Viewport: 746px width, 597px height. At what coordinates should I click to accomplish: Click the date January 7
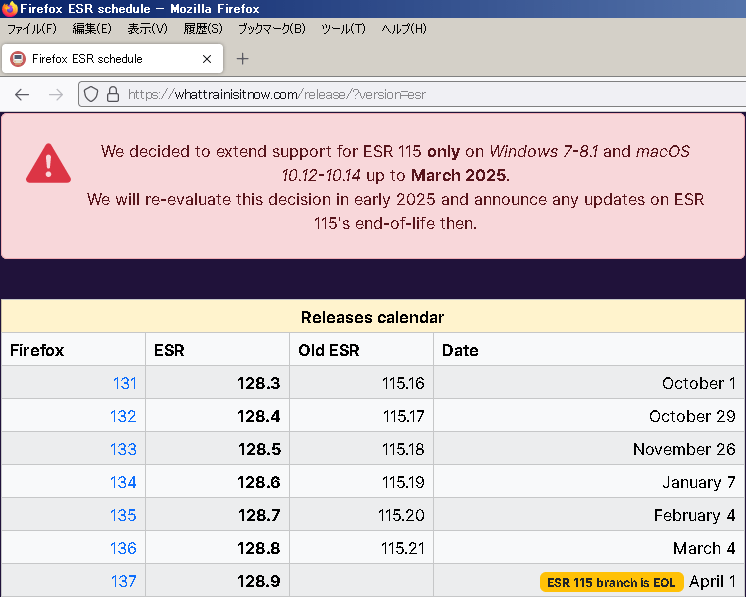[699, 482]
